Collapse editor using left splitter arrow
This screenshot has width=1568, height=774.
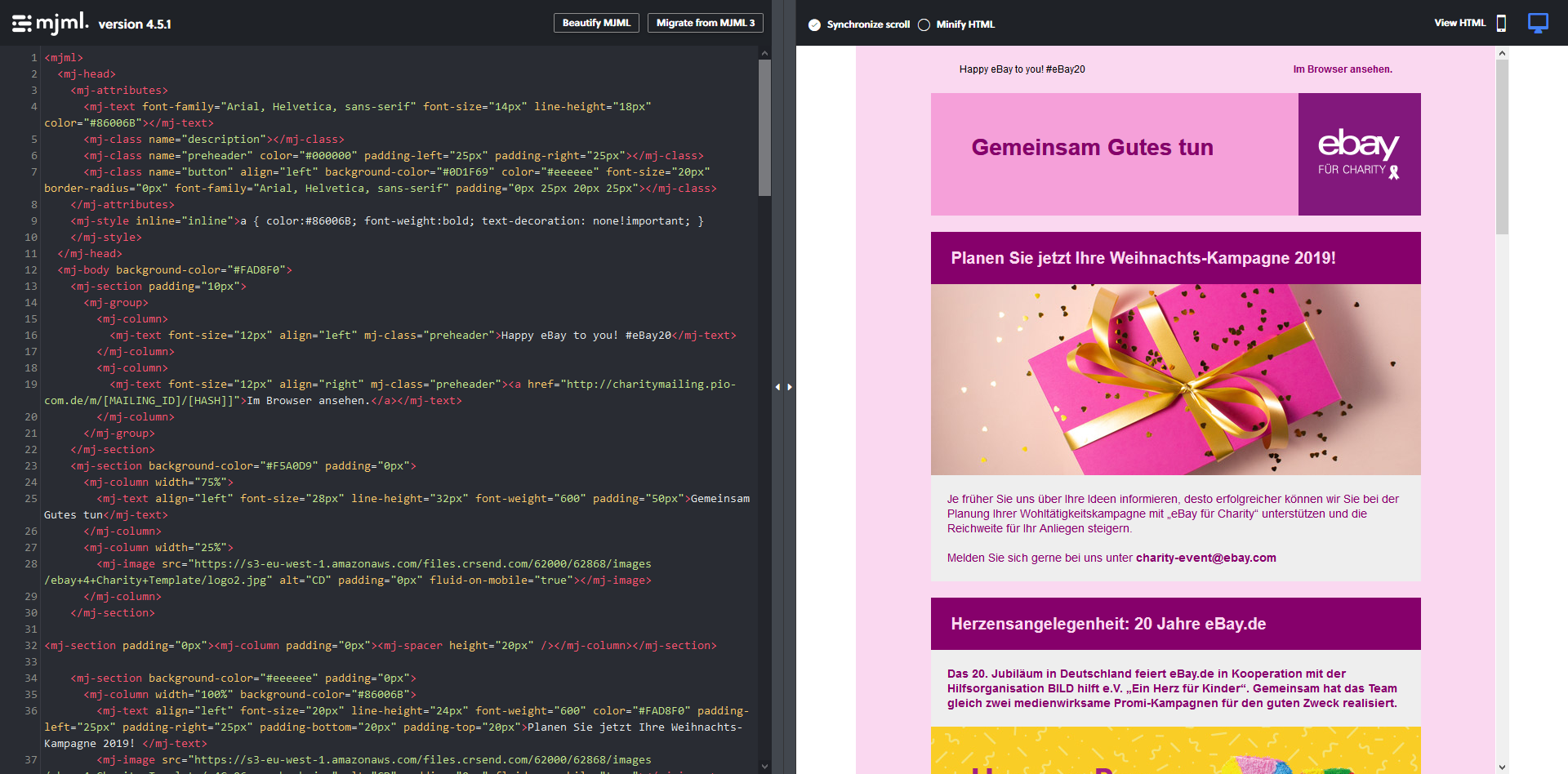[x=777, y=387]
